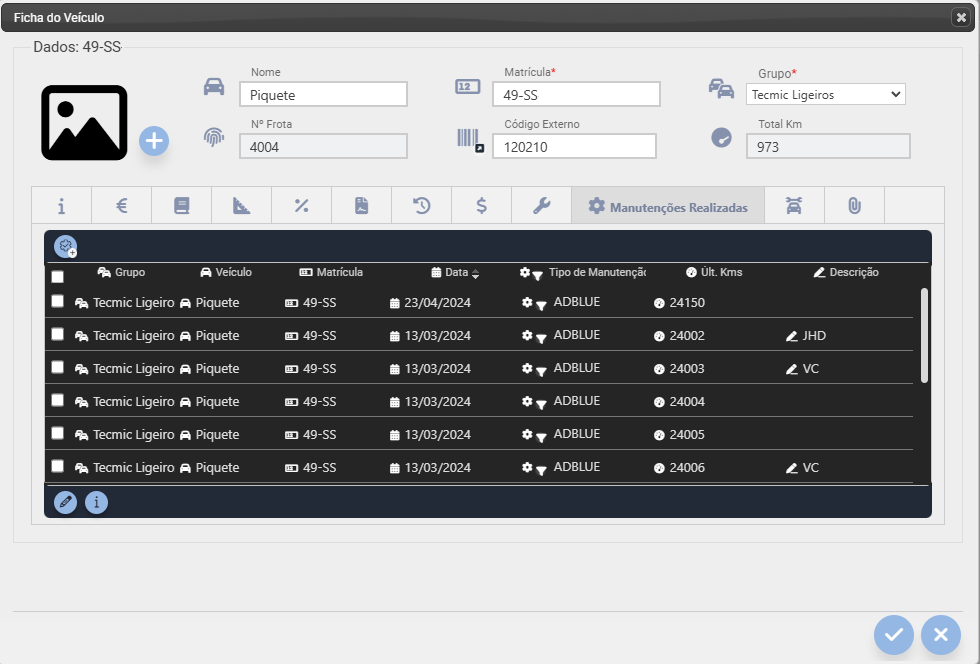The image size is (980, 664).
Task: Click the Código Externo field 120210
Action: click(x=574, y=146)
